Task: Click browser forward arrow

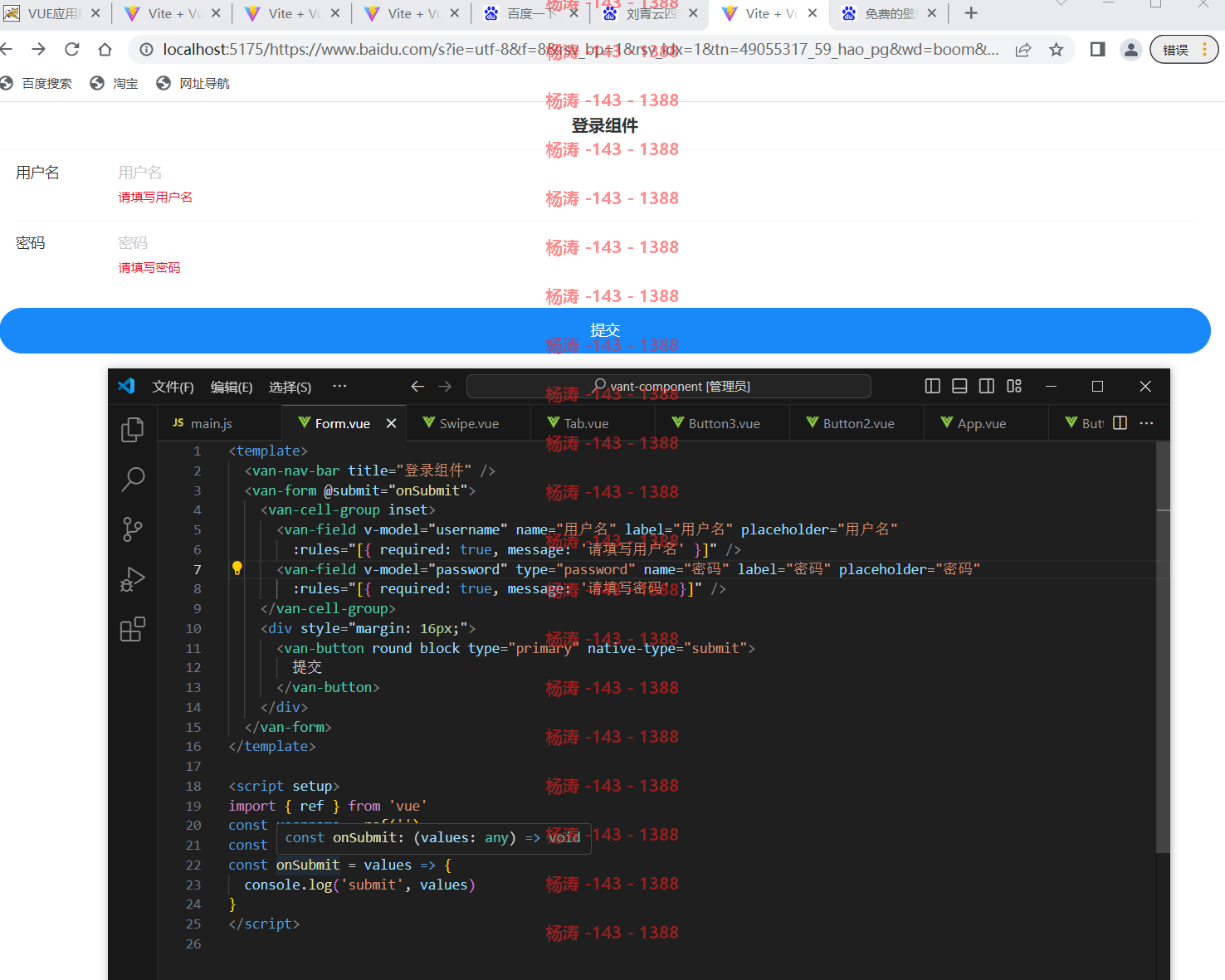Action: [x=38, y=50]
